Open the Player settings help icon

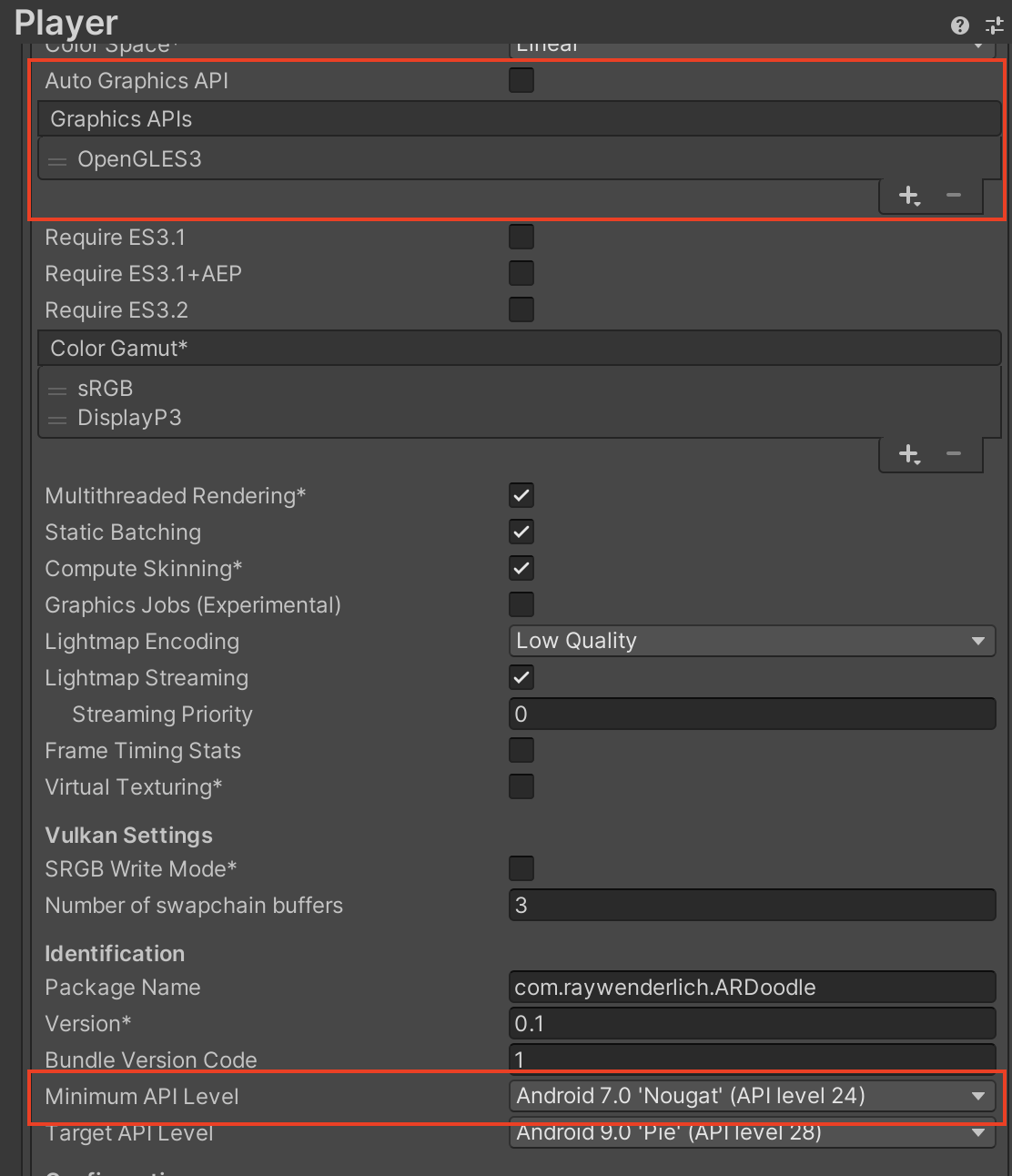coord(959,25)
